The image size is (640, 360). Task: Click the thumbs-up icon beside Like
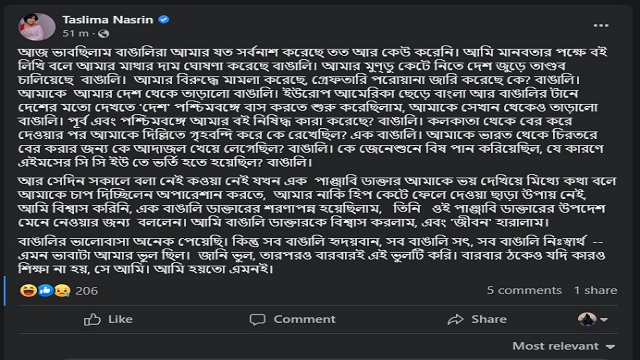[x=92, y=319]
